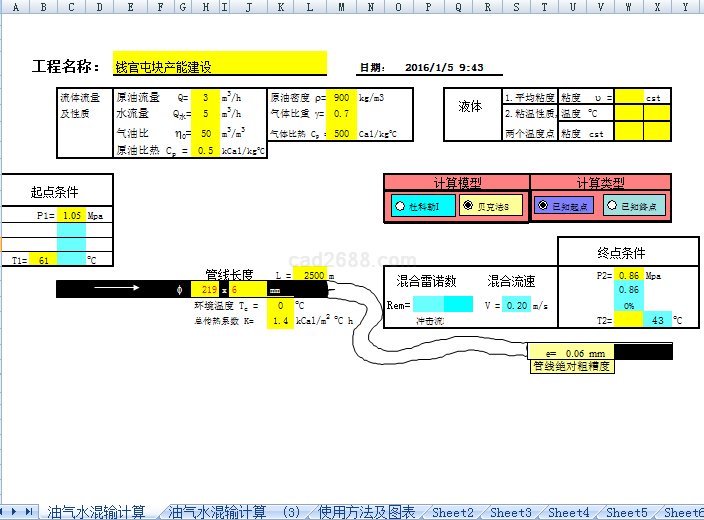
Task: Switch to the 使用方法及图表 sheet tab
Action: (366, 512)
